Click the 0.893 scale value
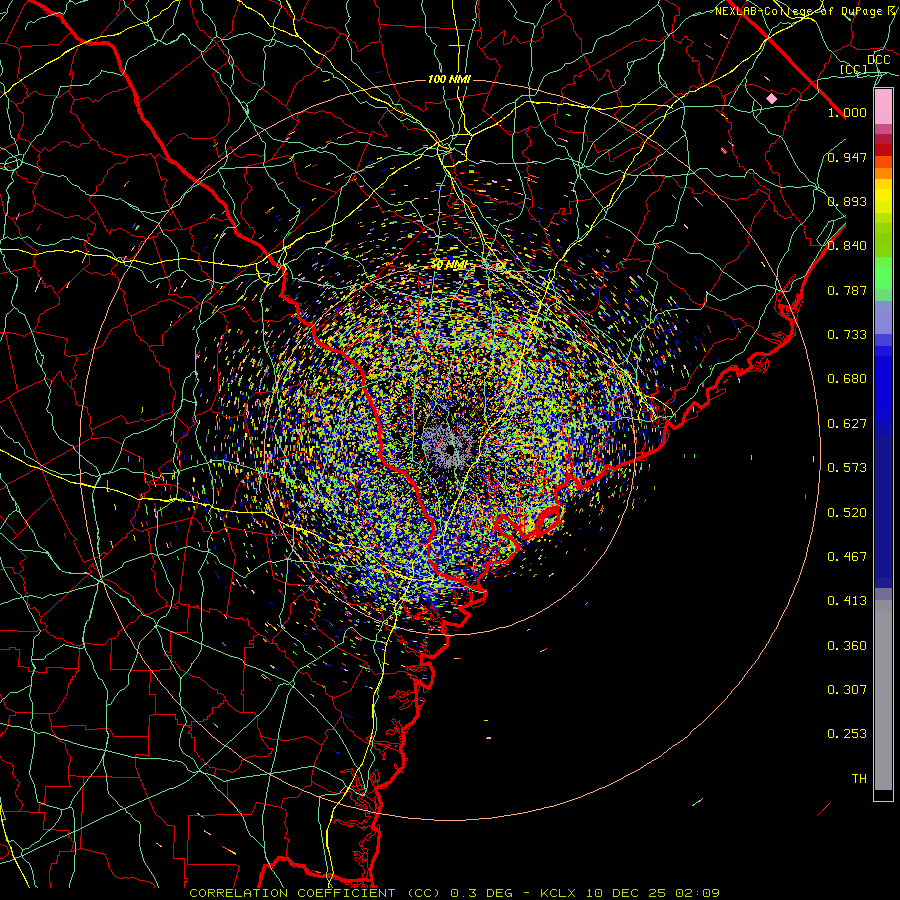The image size is (900, 900). tap(847, 201)
